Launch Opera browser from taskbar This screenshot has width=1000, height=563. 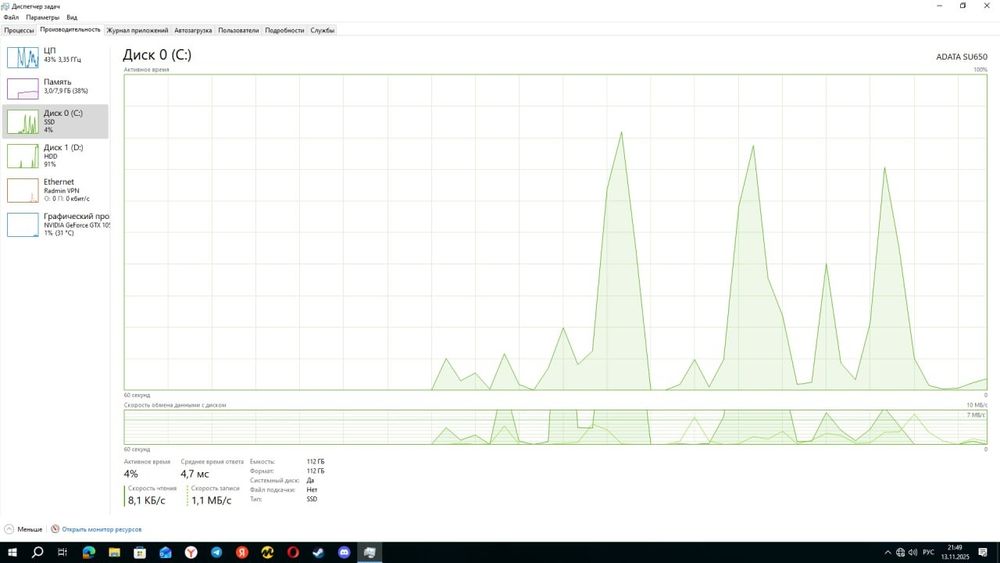(x=293, y=553)
